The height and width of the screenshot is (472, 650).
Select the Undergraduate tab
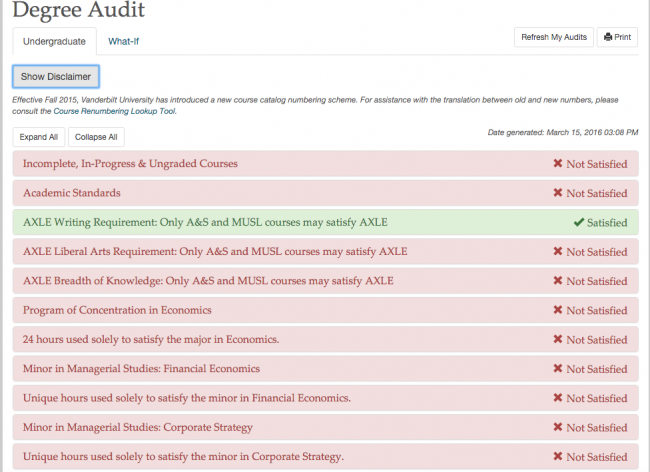(54, 41)
